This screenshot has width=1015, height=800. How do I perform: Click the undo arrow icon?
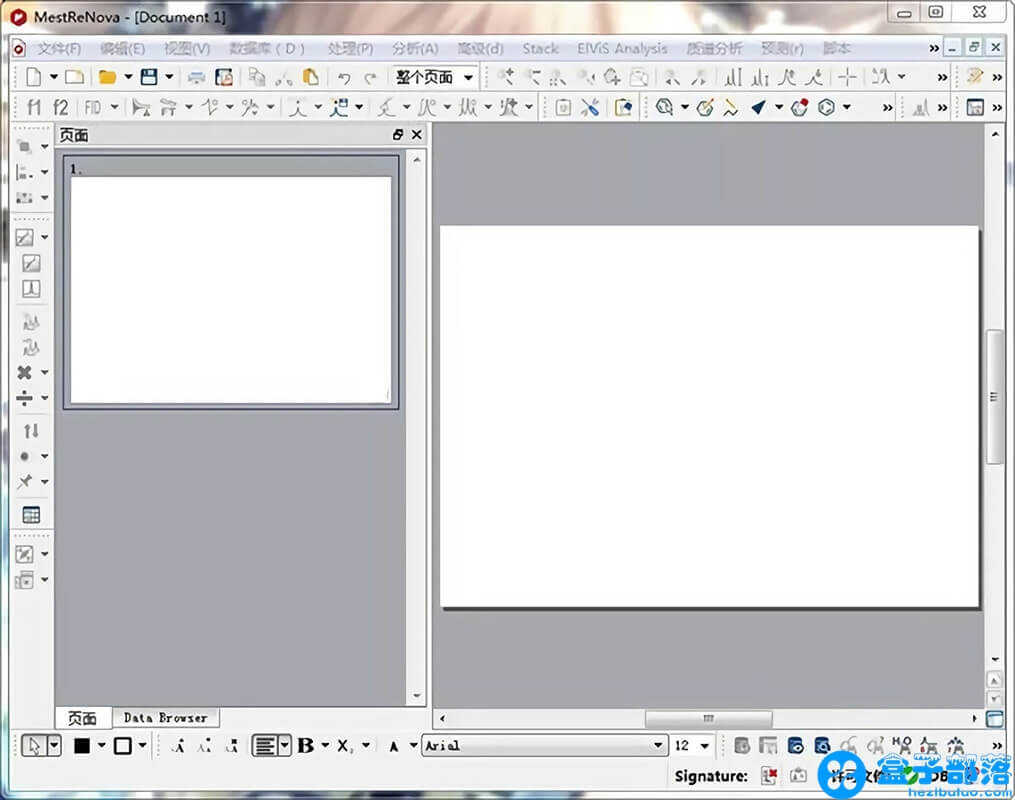point(344,77)
